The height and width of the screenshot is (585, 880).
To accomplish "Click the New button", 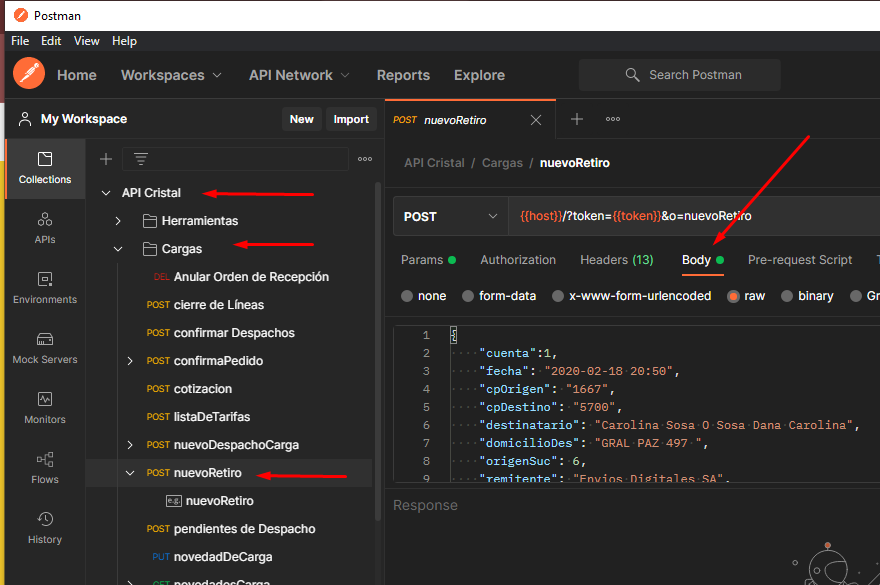I will point(301,119).
